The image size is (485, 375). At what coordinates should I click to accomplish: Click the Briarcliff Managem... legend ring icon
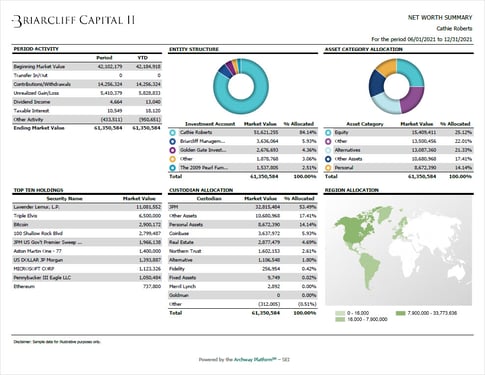[x=172, y=141]
